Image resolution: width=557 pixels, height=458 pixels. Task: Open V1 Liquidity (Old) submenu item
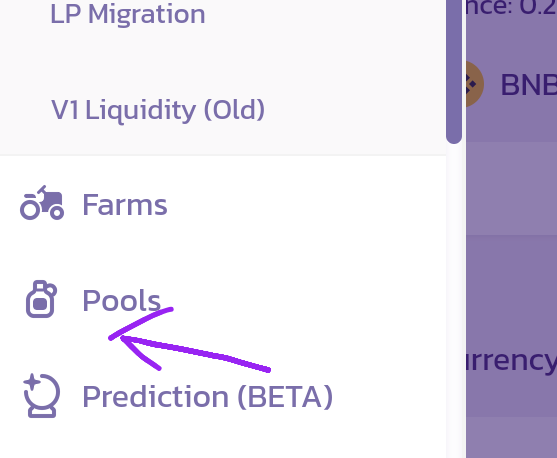click(158, 110)
